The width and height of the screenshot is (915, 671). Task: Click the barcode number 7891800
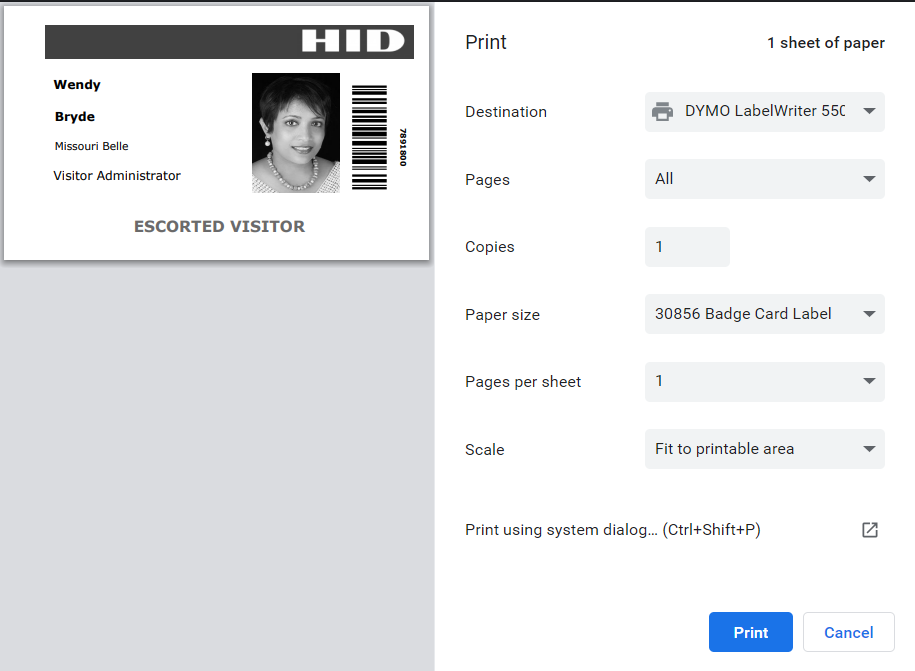(x=403, y=147)
